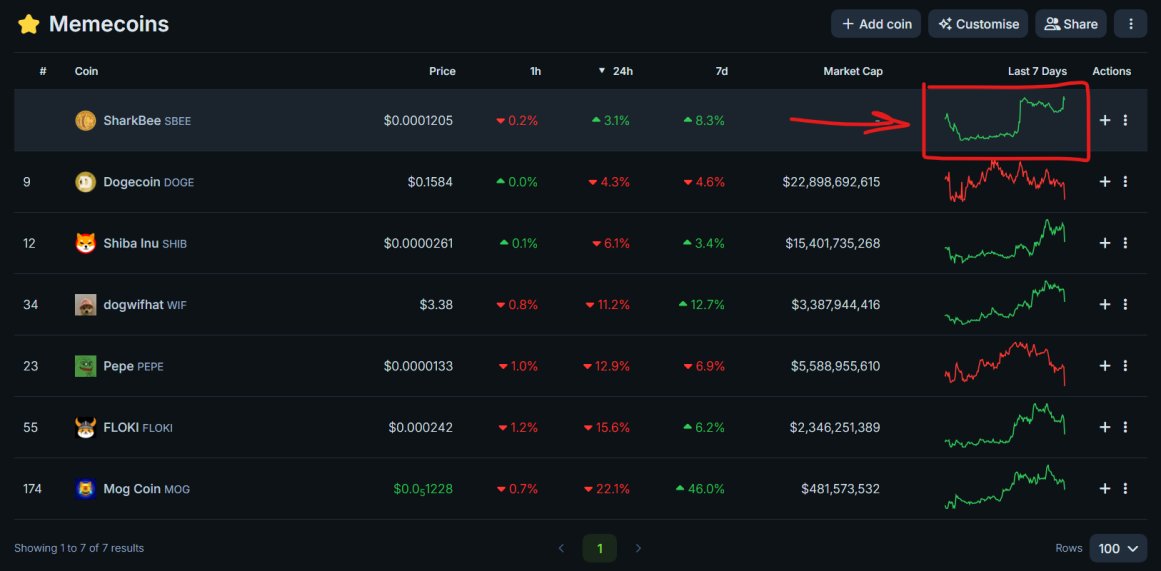This screenshot has height=571, width=1161.
Task: Sort by the Price column header
Action: click(x=442, y=71)
